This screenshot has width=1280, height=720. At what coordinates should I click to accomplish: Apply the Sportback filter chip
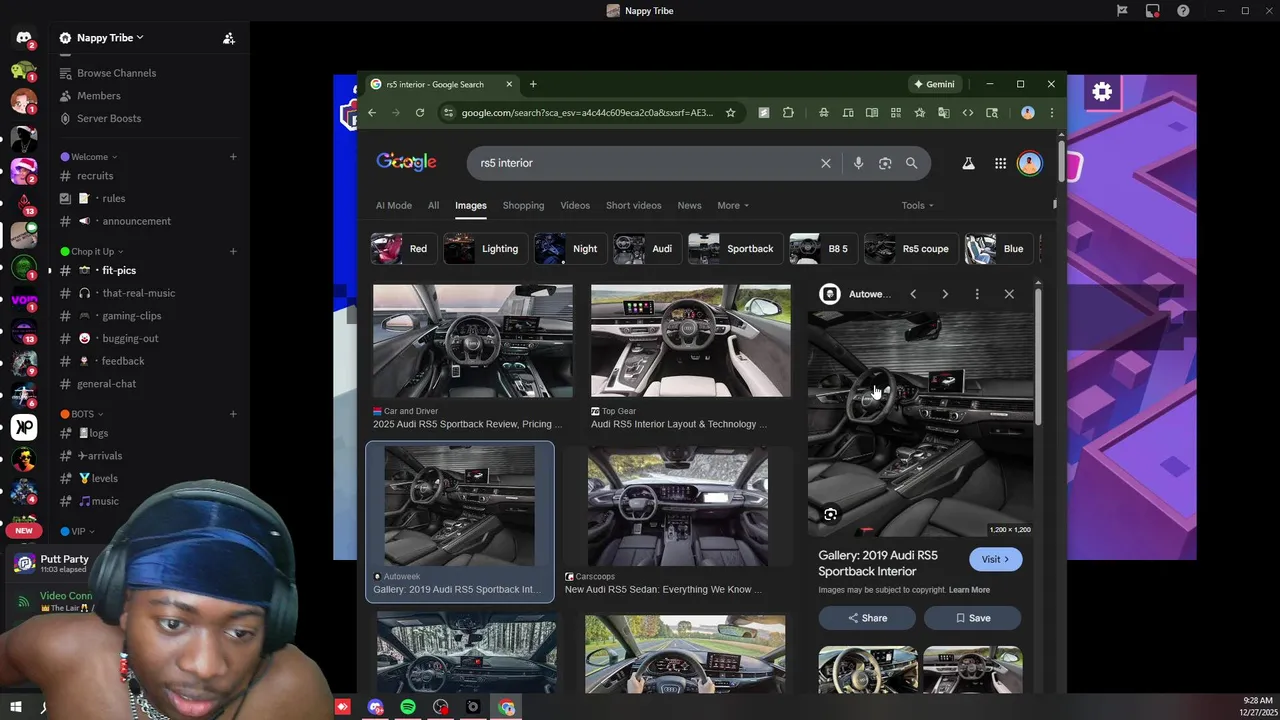(x=734, y=249)
